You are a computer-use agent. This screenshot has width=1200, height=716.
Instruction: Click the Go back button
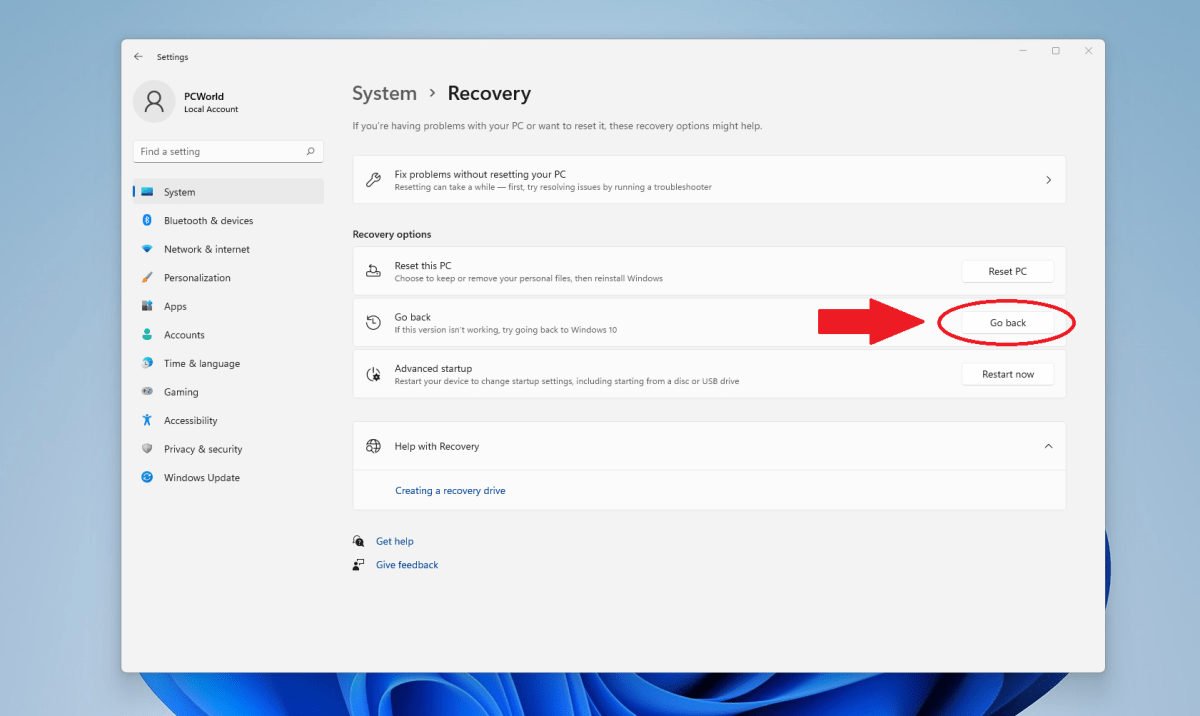(1006, 322)
